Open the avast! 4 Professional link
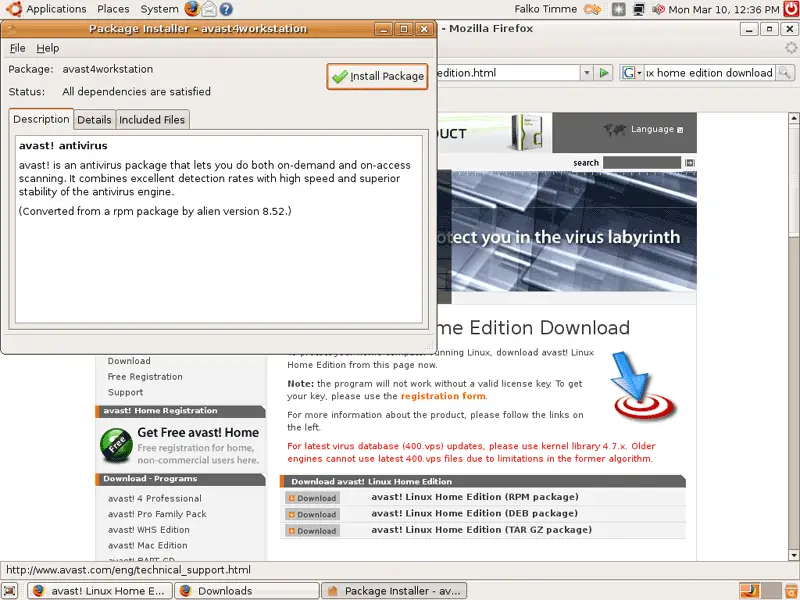Screen dimensions: 800x600 [155, 498]
